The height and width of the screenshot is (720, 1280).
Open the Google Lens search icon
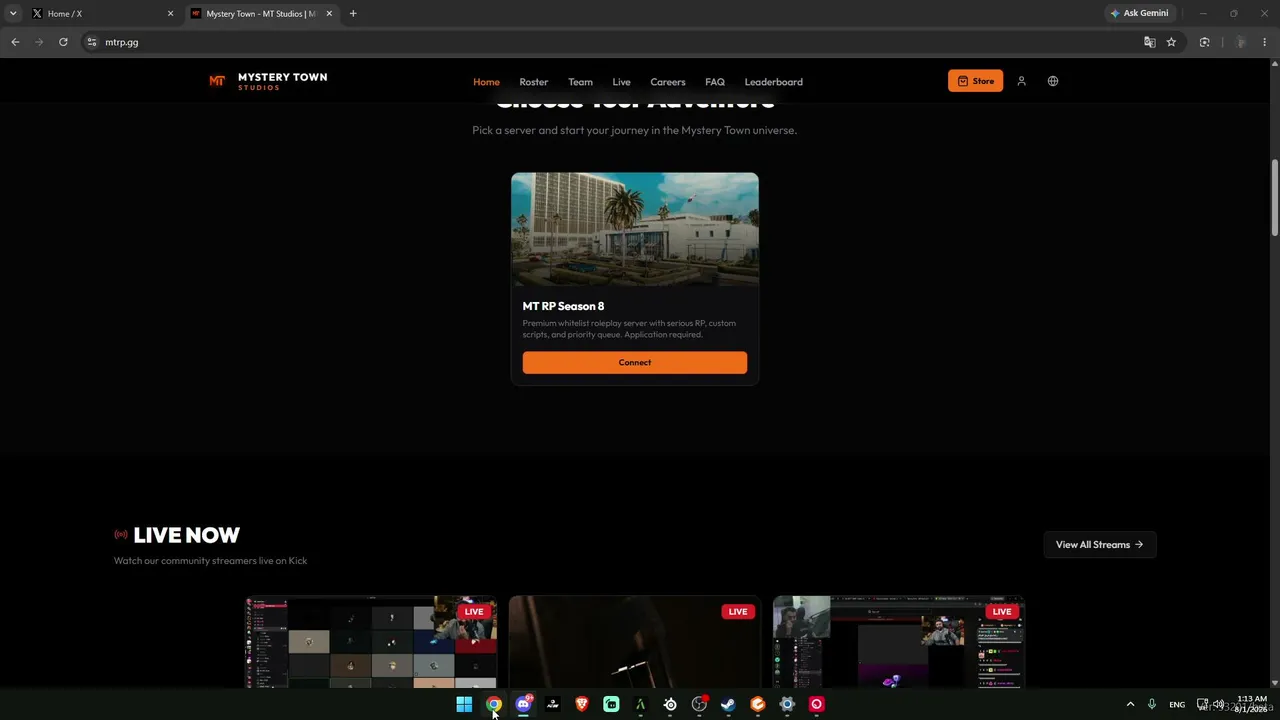[x=1204, y=42]
